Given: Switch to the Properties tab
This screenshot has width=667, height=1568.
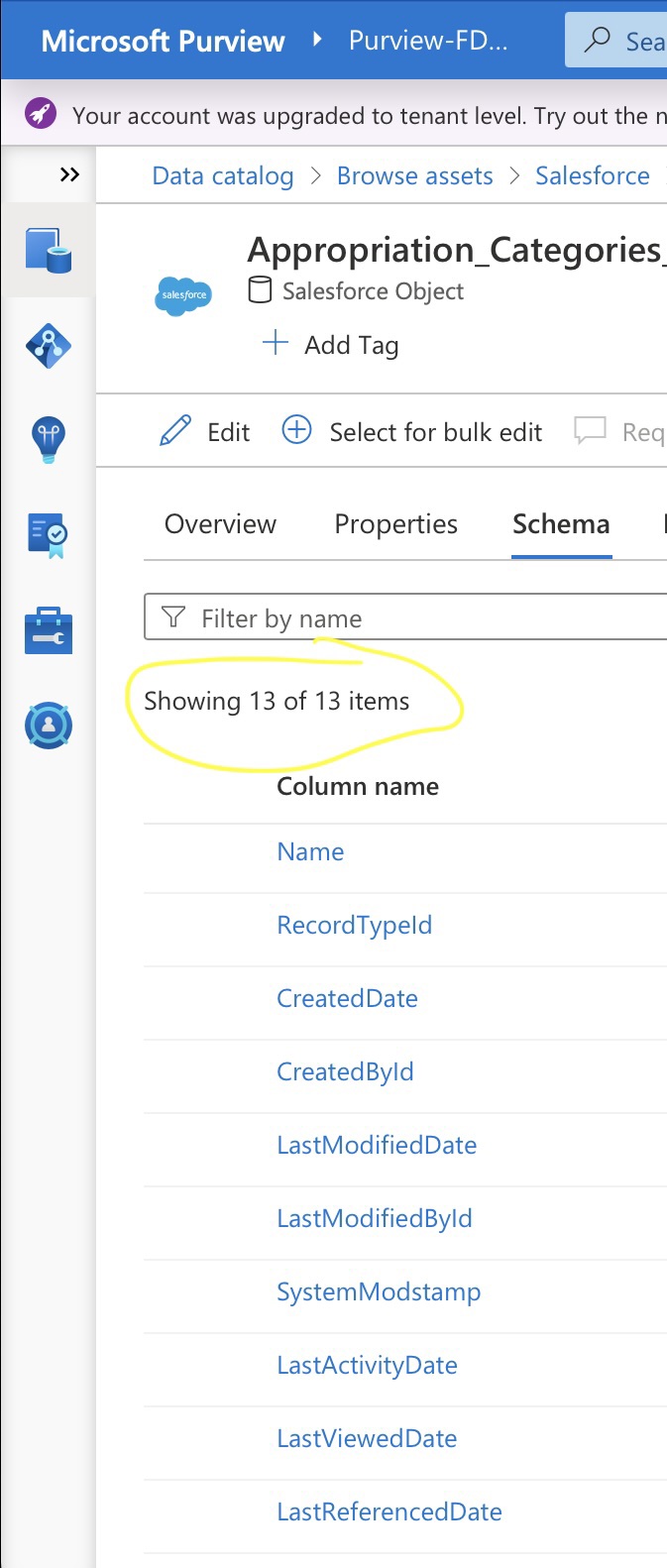Looking at the screenshot, I should coord(396,523).
